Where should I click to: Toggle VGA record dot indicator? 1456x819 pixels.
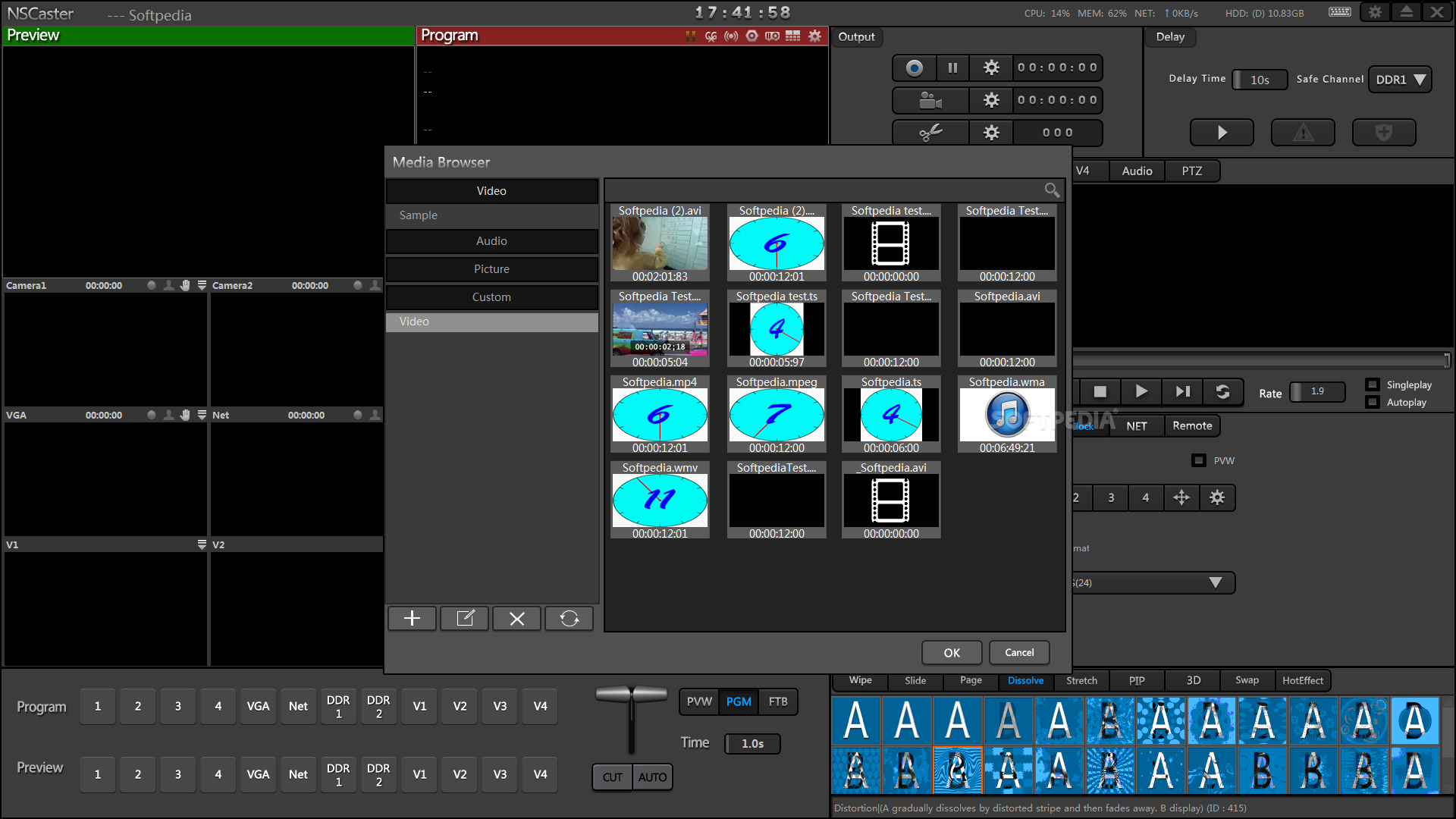[x=152, y=415]
